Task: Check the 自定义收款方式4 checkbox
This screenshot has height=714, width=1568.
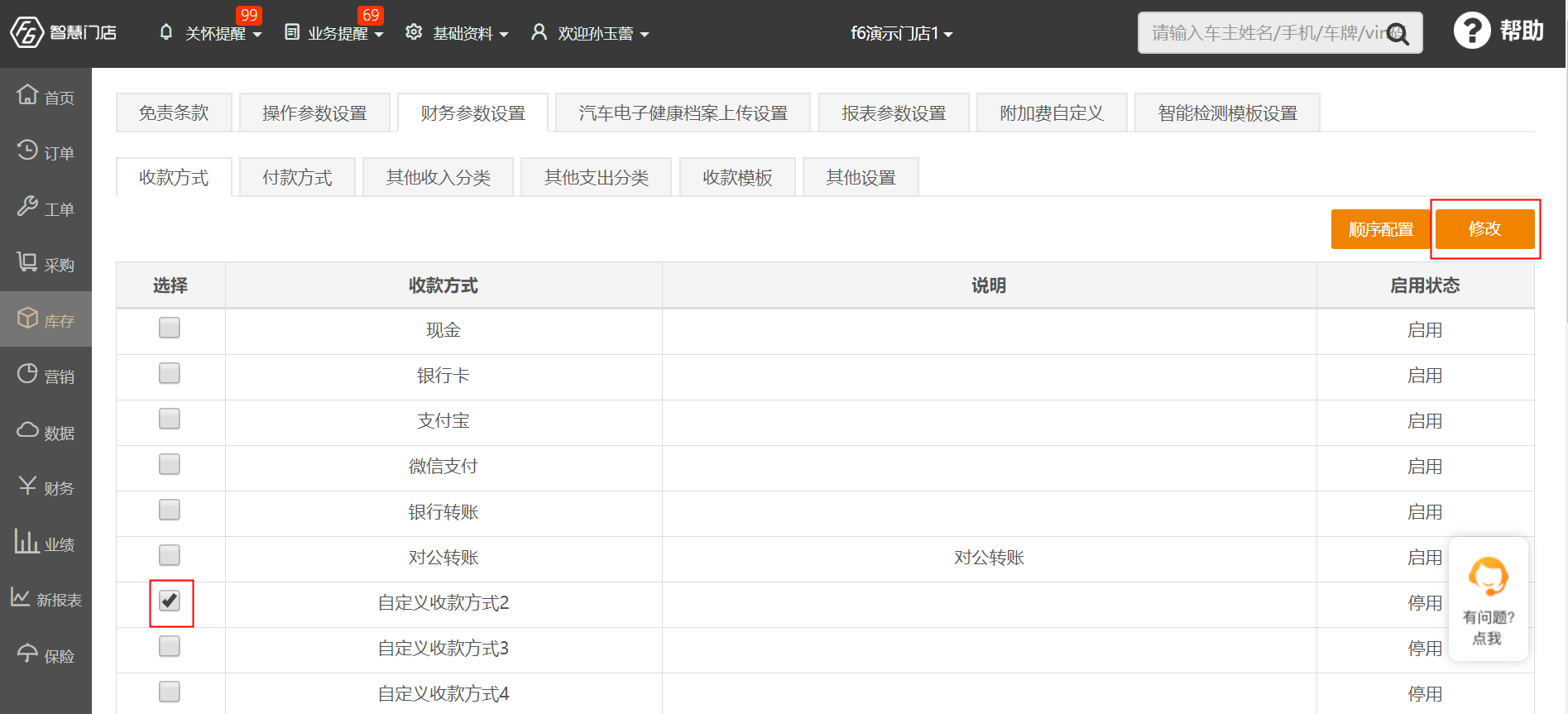Action: tap(170, 692)
